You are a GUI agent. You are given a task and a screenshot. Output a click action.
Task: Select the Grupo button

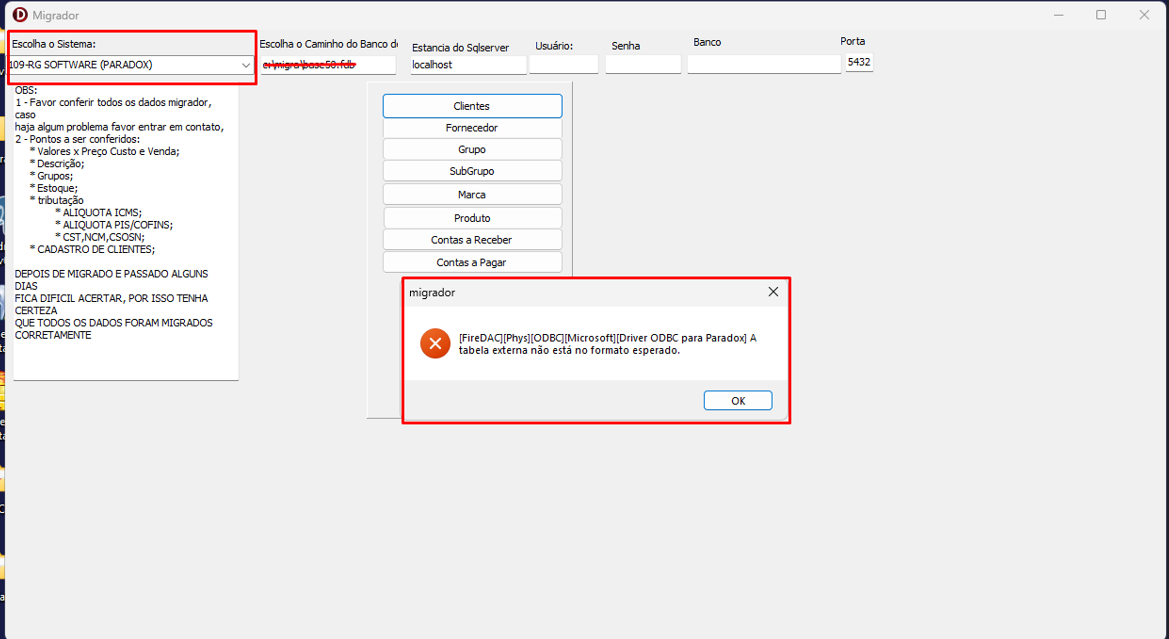click(x=472, y=150)
